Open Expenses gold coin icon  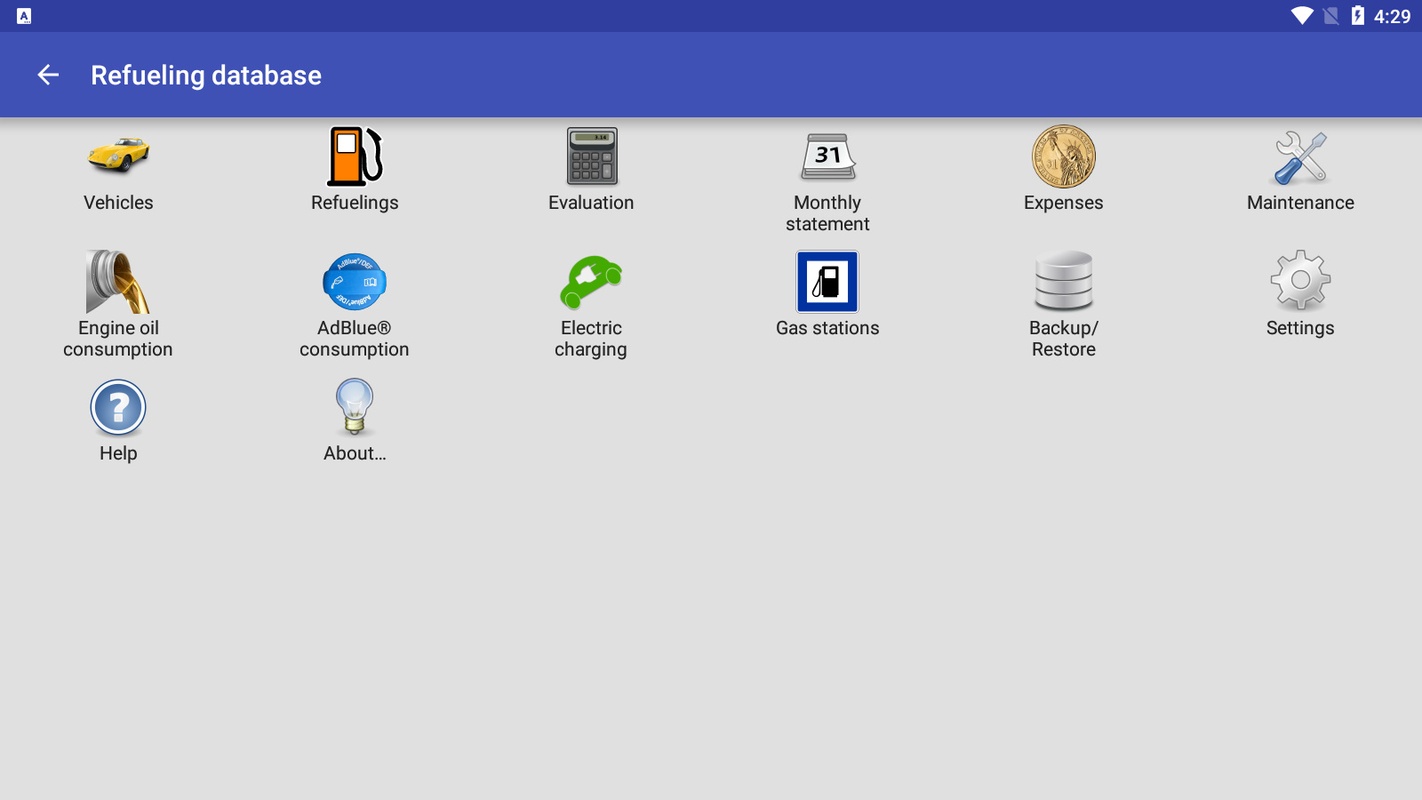1063,156
